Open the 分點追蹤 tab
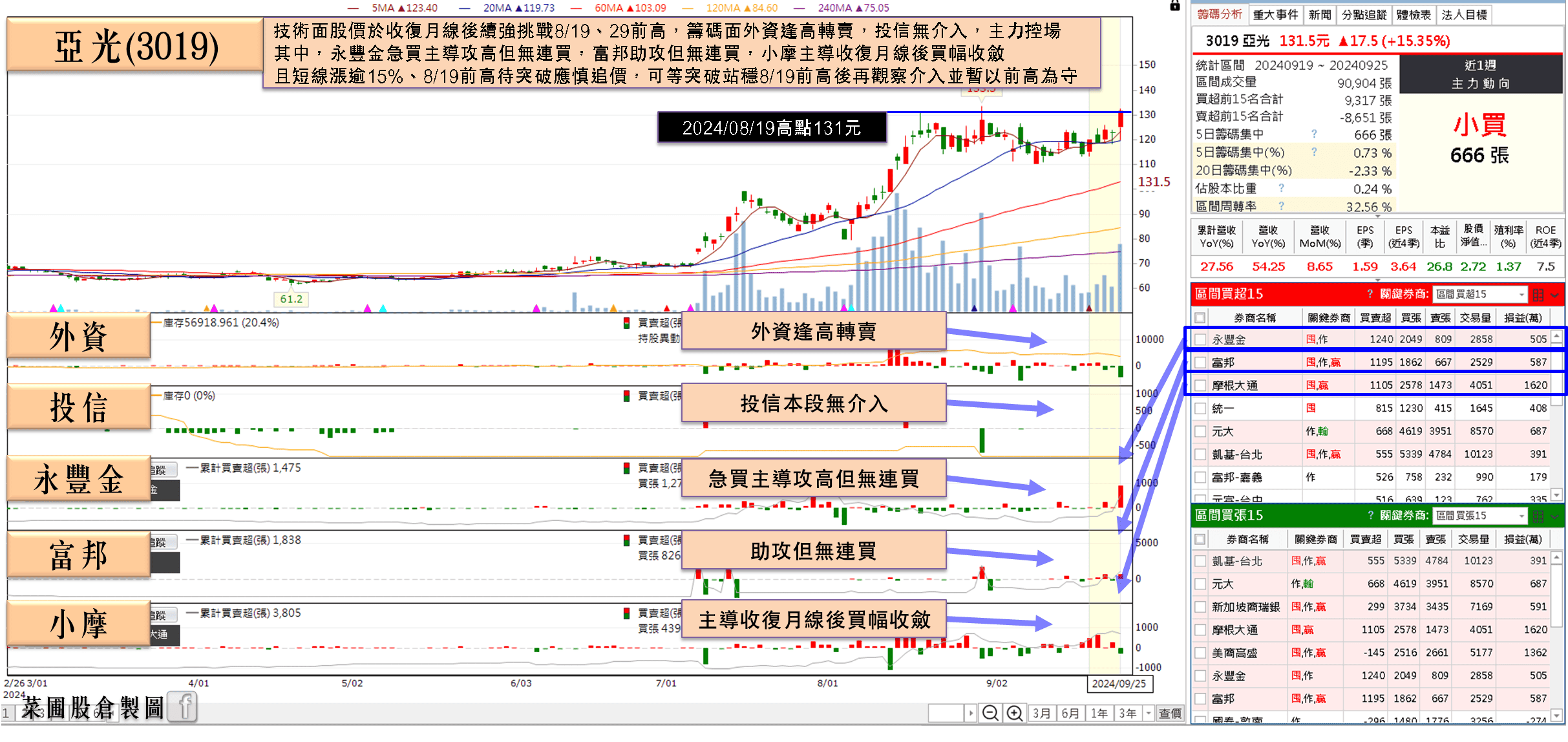 [x=1364, y=15]
